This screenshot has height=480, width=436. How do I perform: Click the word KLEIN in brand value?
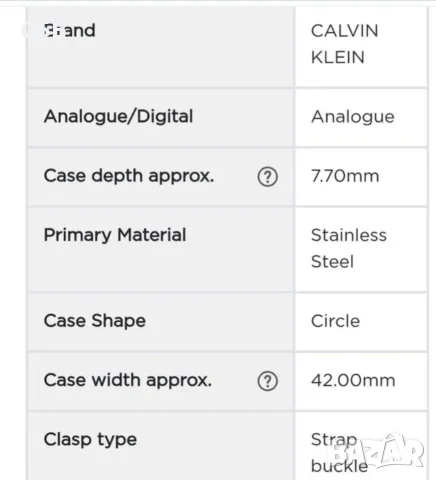point(338,57)
